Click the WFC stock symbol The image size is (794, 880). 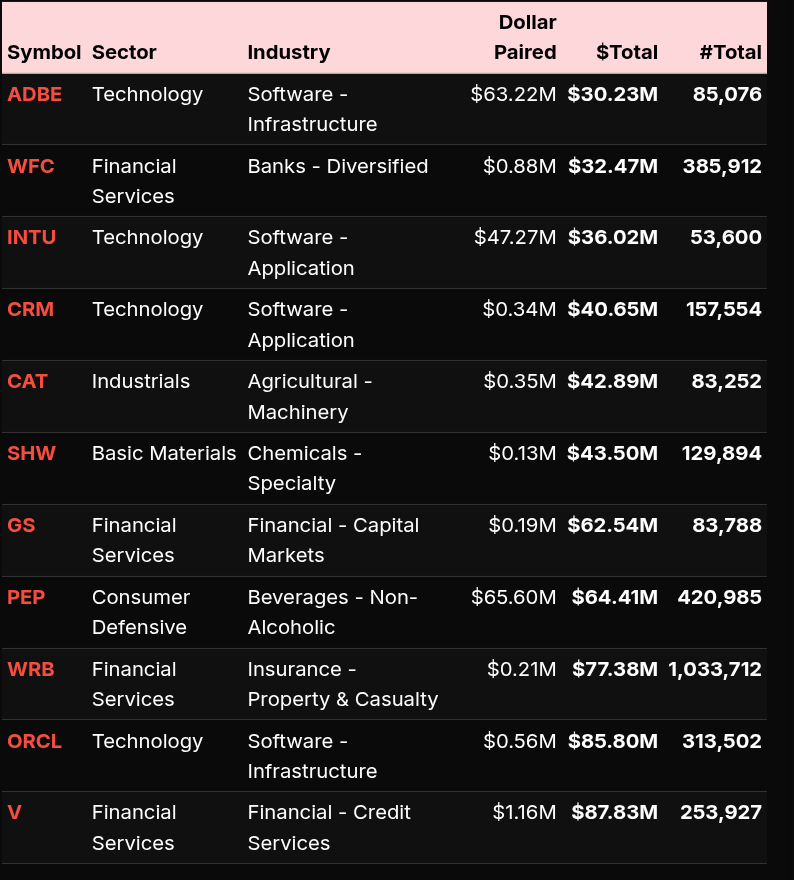pos(31,167)
